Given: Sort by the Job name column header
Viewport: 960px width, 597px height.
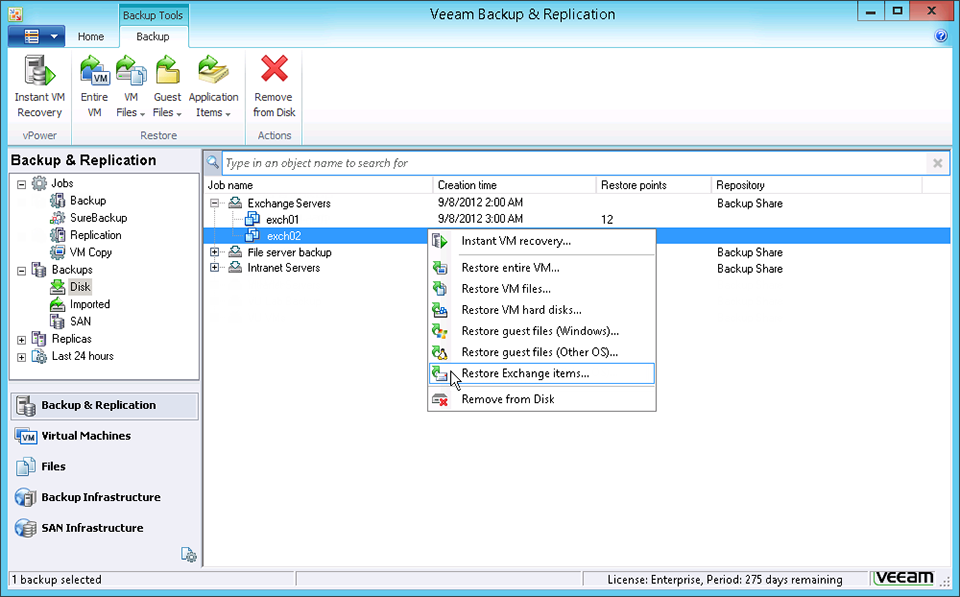Looking at the screenshot, I should [318, 185].
